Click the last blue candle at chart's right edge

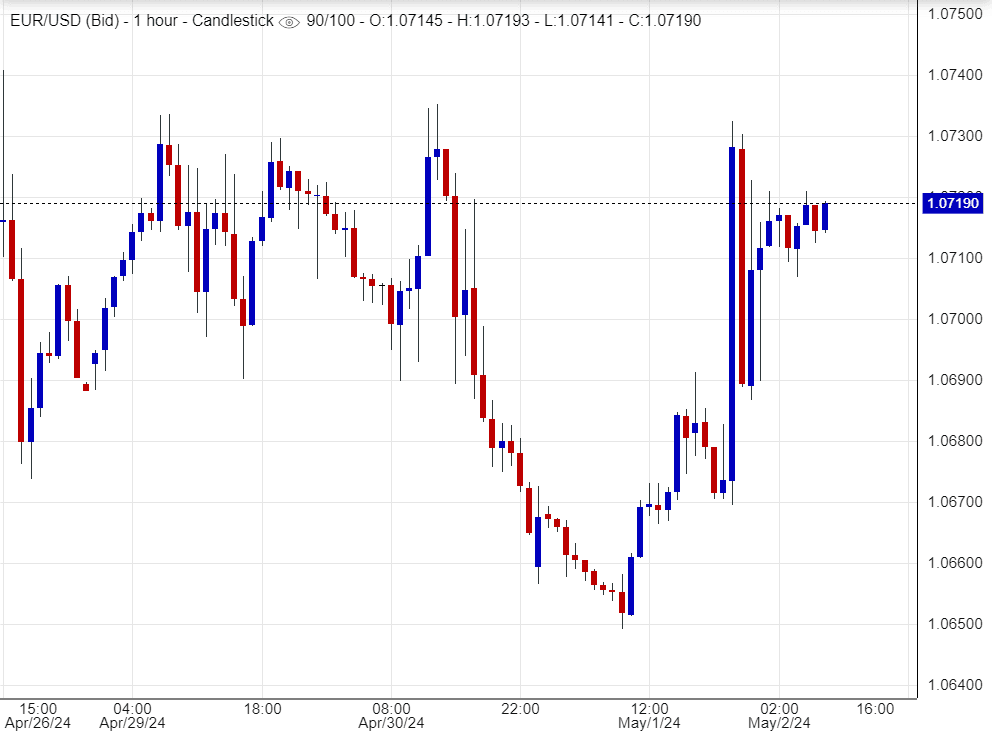[825, 216]
